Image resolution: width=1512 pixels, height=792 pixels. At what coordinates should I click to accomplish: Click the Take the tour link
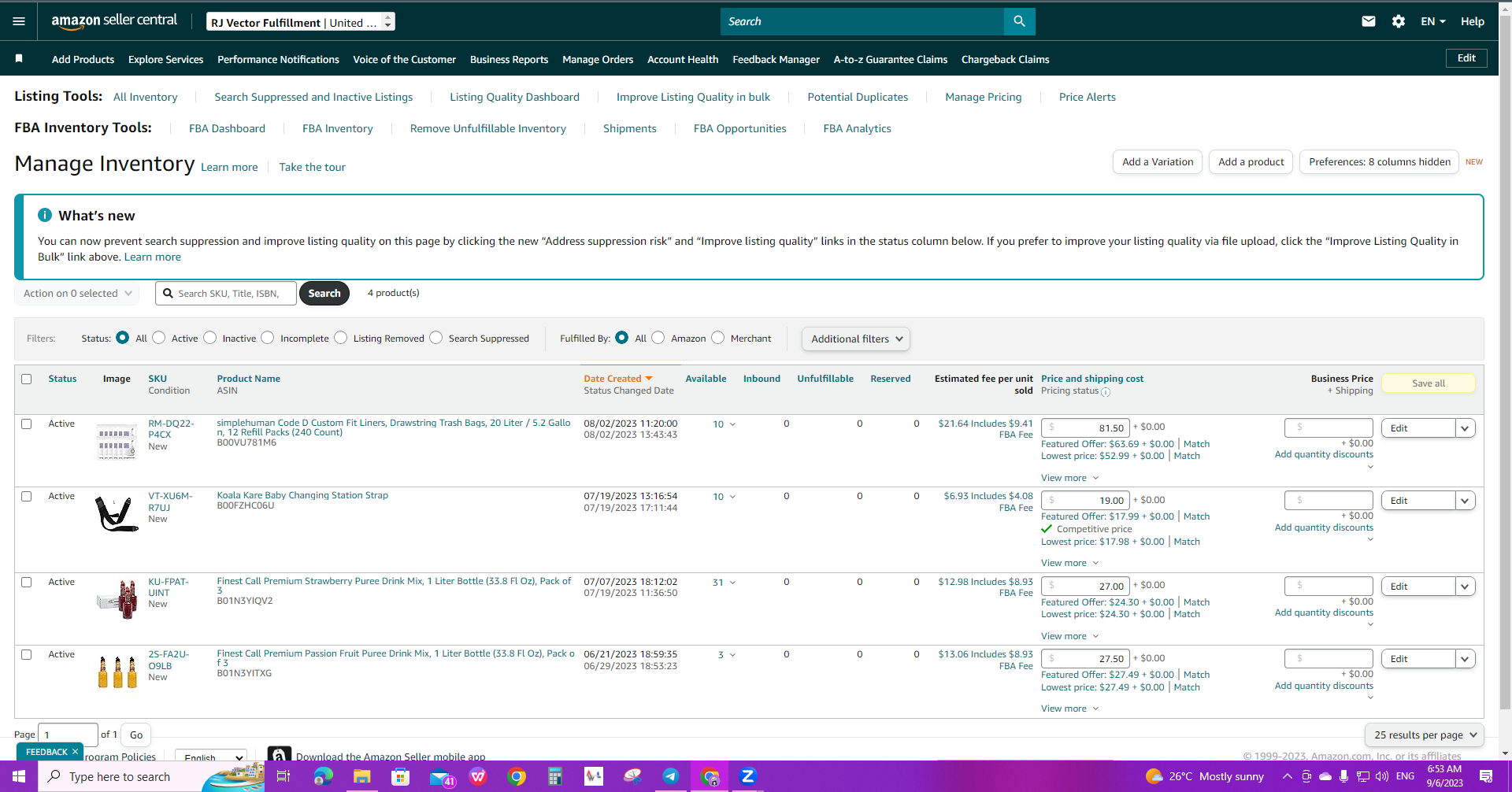(312, 167)
